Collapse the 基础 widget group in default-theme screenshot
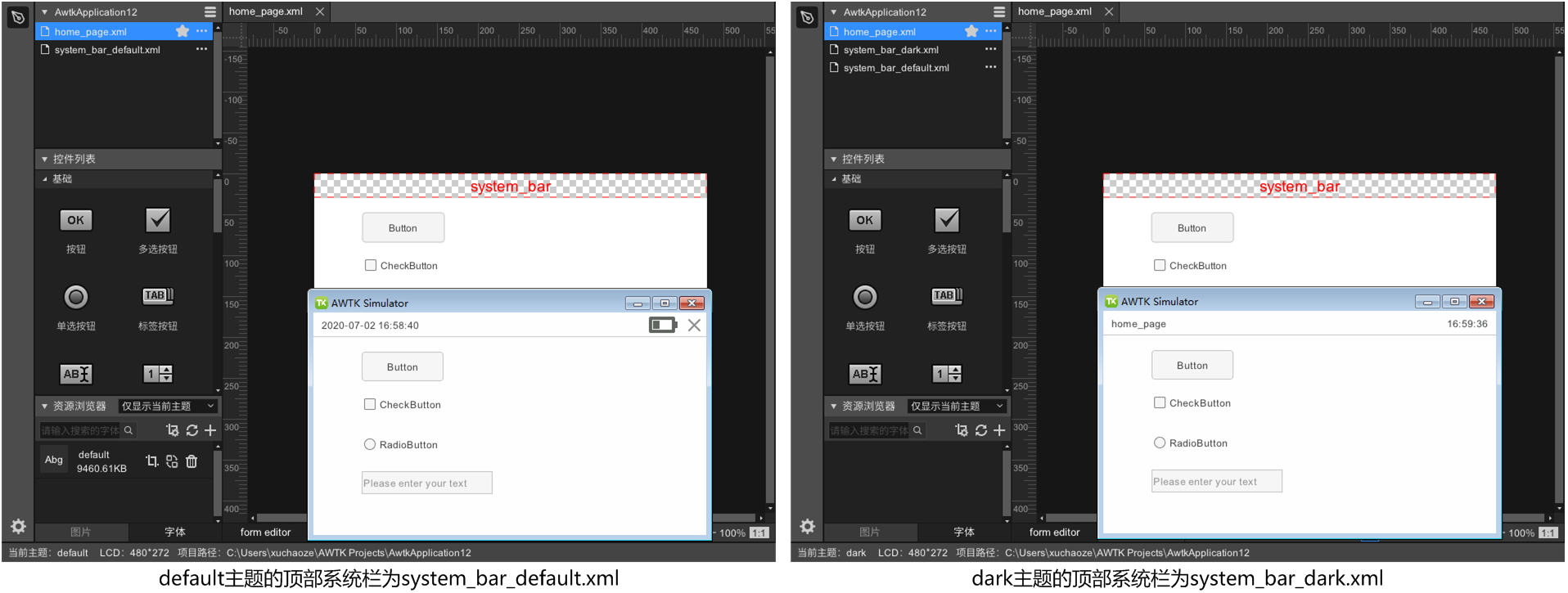The image size is (1568, 593). pos(45,179)
